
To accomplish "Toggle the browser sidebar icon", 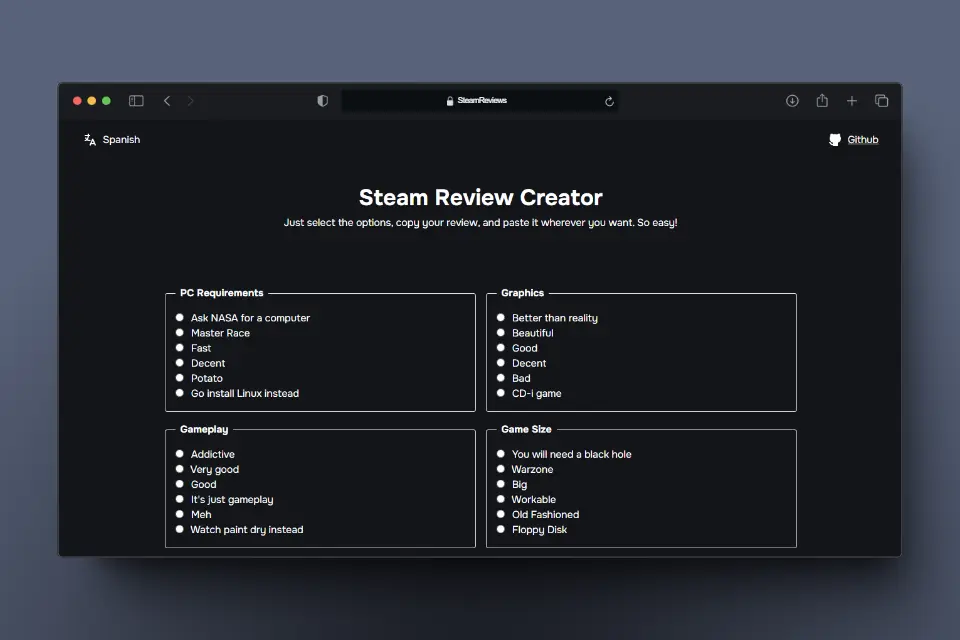I will [136, 101].
